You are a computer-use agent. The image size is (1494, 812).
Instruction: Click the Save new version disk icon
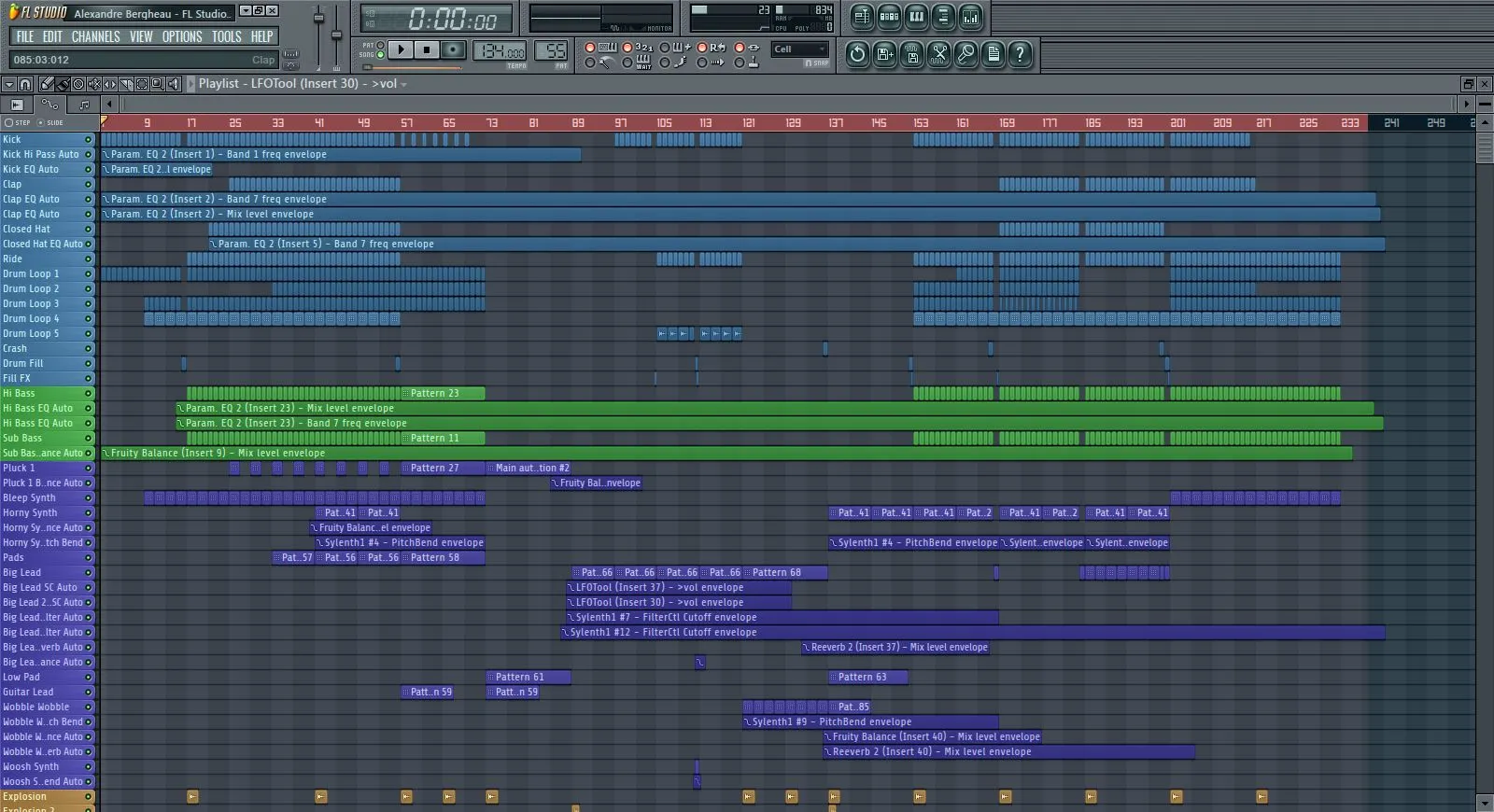[884, 54]
